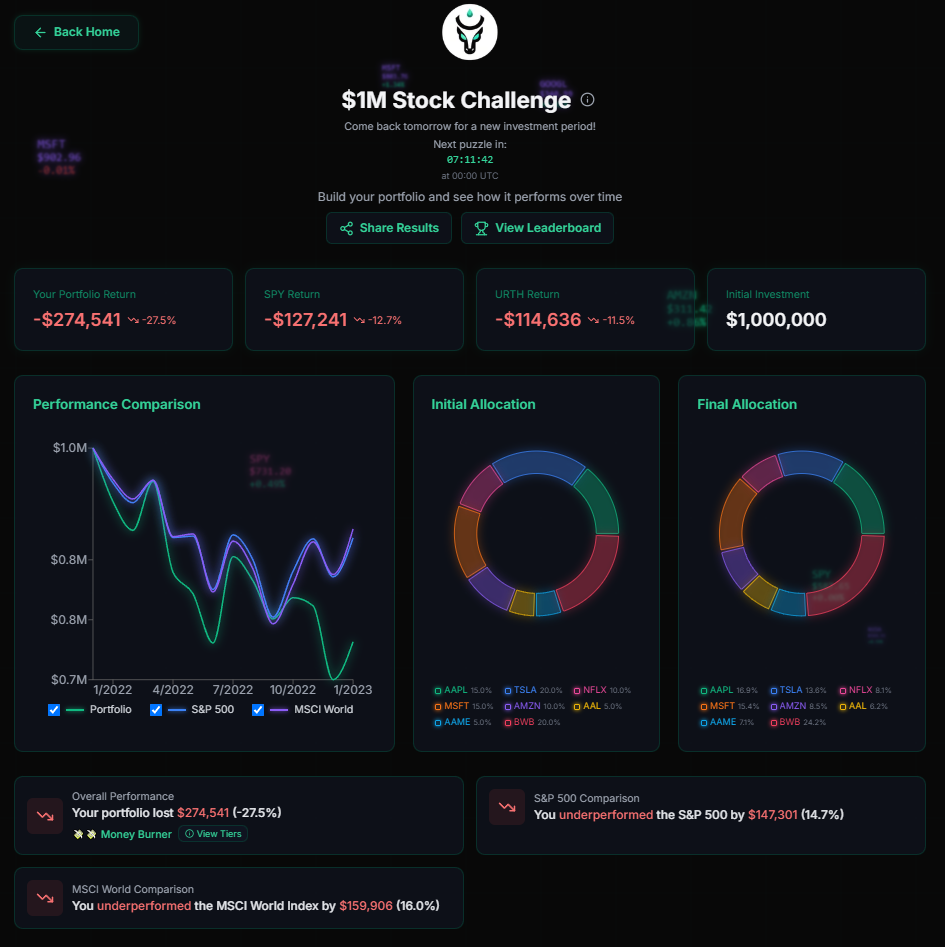Click the -$114,636 URTH return value

(x=538, y=319)
